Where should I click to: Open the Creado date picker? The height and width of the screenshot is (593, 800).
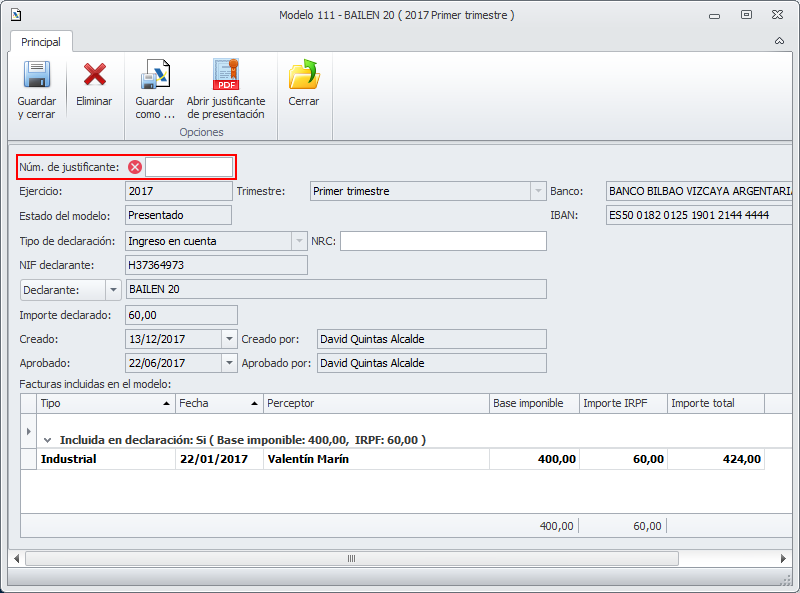pos(229,340)
